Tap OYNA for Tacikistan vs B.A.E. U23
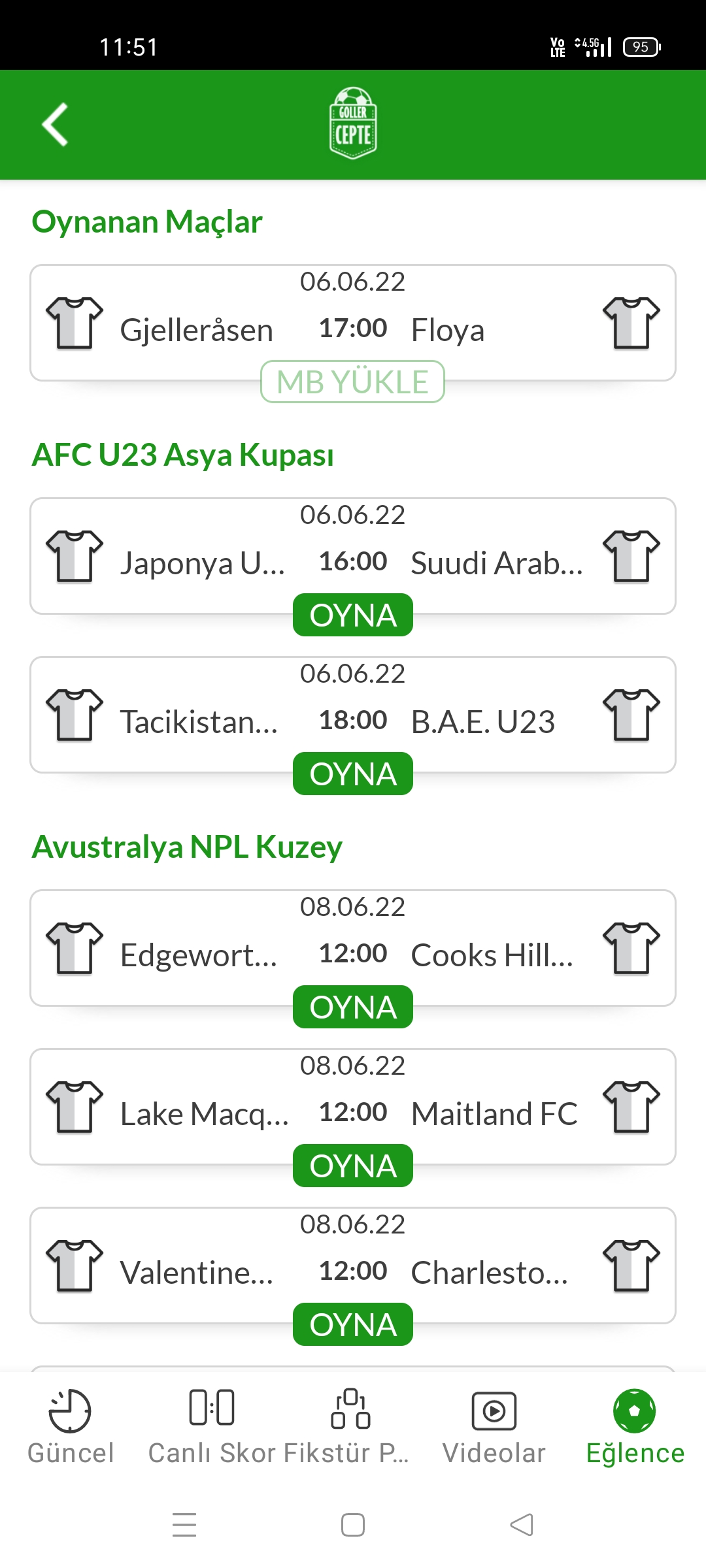Image resolution: width=706 pixels, height=1568 pixels. pos(353,774)
